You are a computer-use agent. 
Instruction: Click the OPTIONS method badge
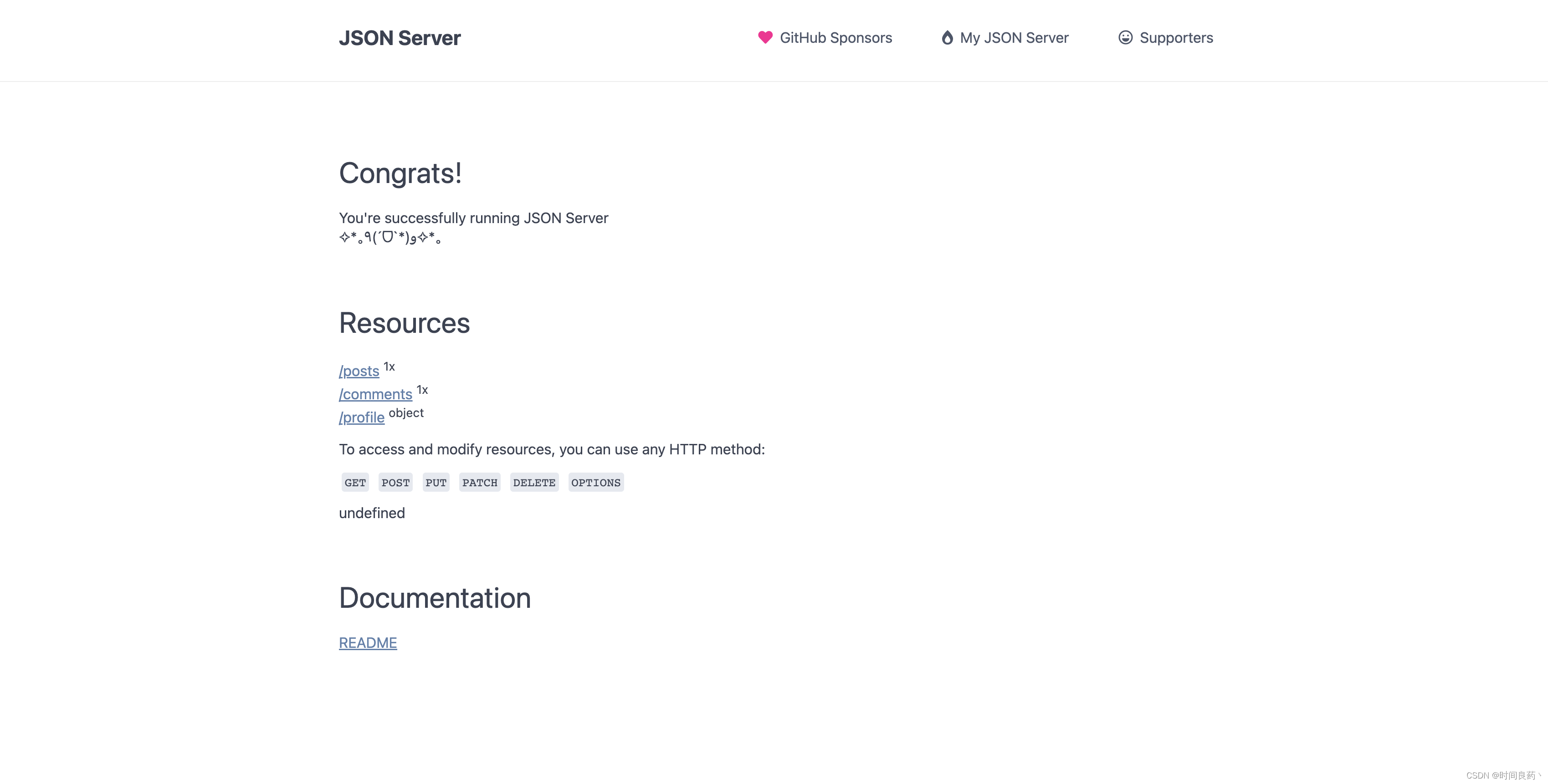coord(595,483)
